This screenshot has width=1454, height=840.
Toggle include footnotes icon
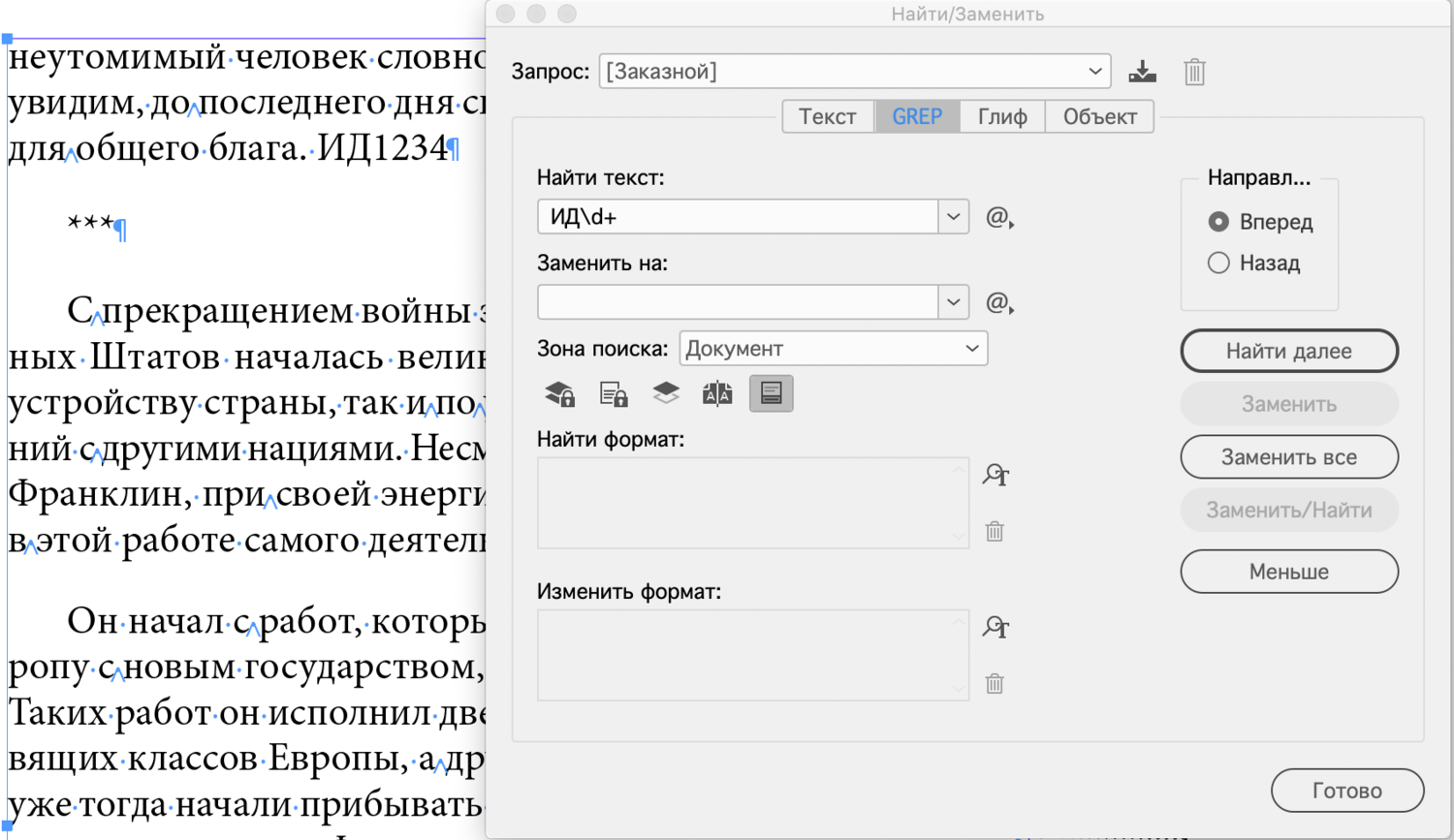[x=771, y=393]
